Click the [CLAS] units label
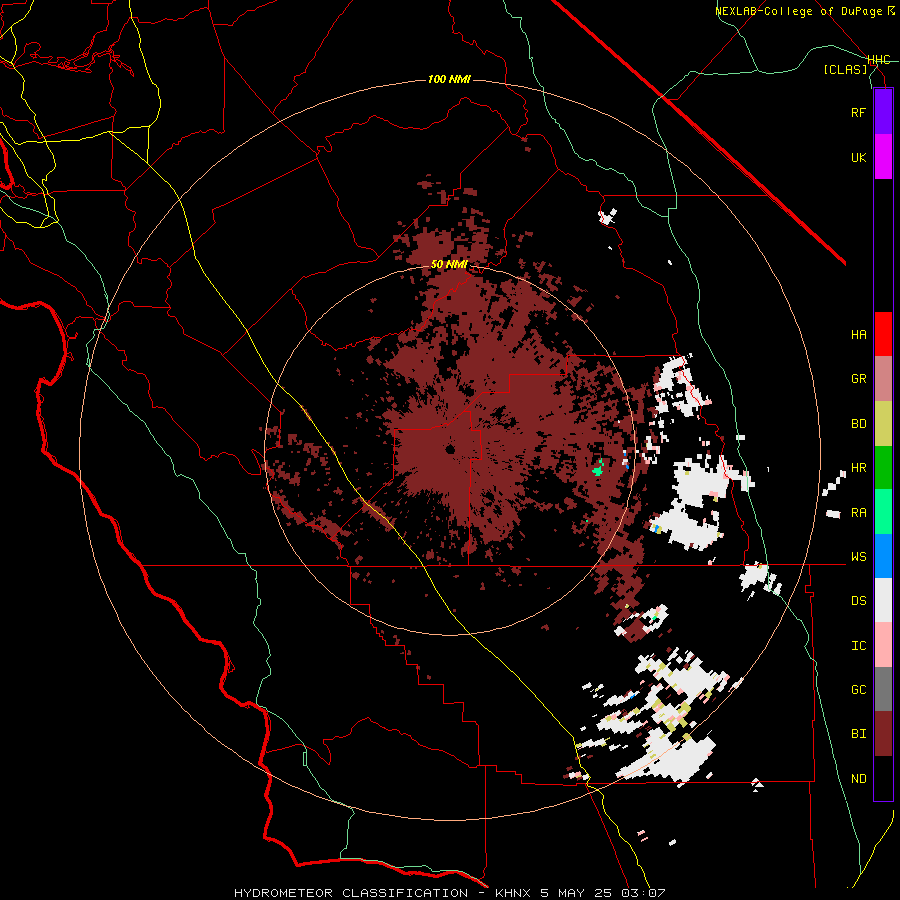The width and height of the screenshot is (900, 900). (x=845, y=69)
